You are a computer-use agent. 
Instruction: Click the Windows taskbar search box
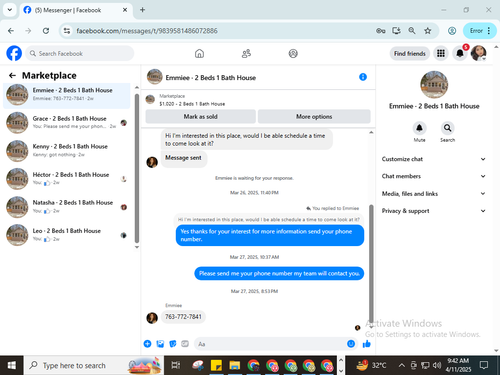94,365
